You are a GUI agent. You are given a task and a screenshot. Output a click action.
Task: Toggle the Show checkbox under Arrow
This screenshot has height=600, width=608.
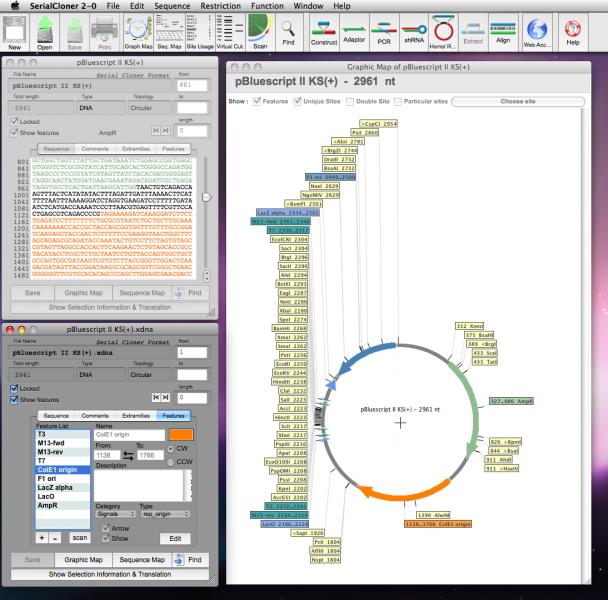[106, 538]
